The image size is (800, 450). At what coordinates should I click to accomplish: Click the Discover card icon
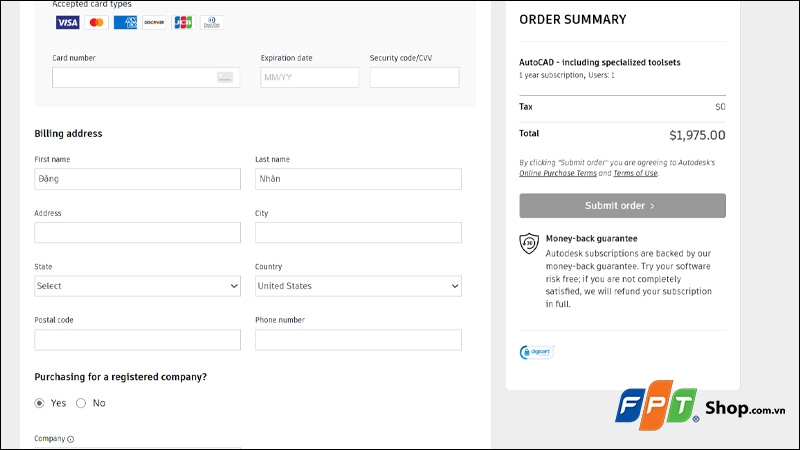(x=154, y=22)
